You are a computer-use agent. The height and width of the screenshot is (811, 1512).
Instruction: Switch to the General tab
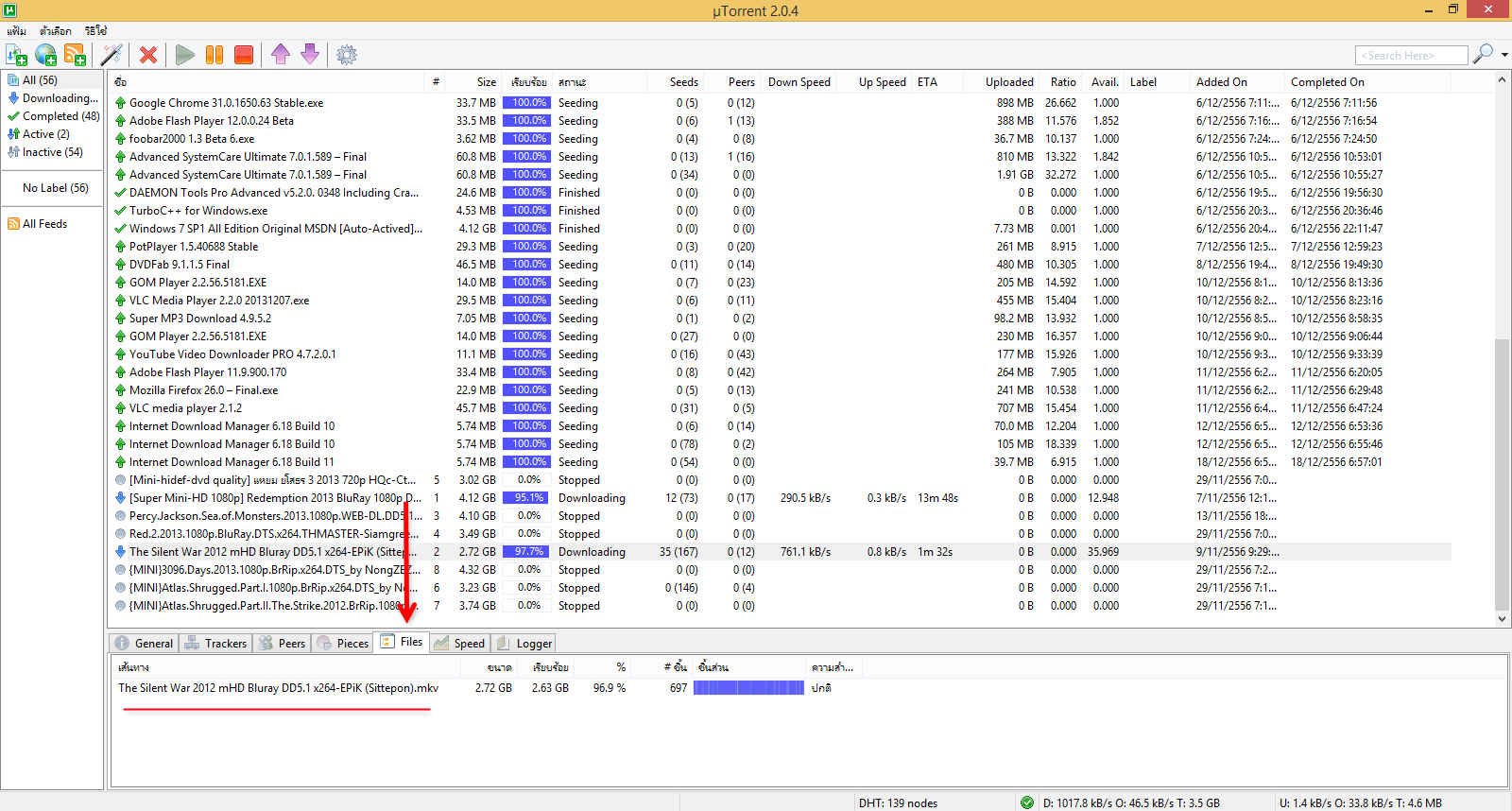(x=145, y=644)
